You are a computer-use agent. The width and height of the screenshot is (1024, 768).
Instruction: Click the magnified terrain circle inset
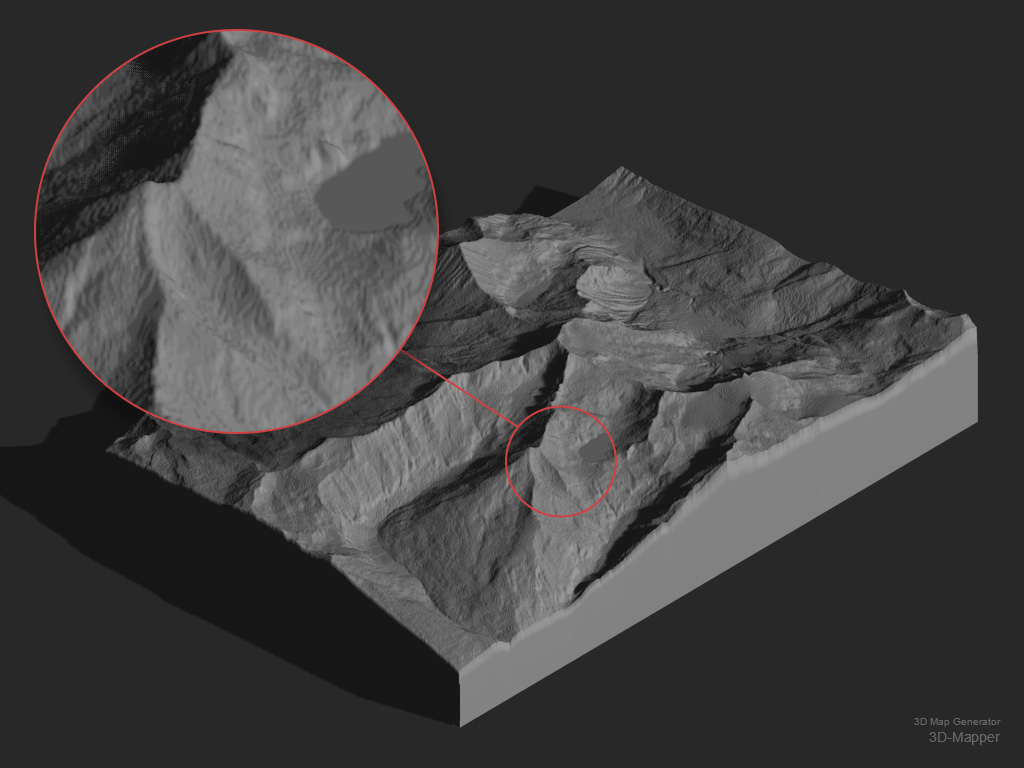[x=236, y=231]
